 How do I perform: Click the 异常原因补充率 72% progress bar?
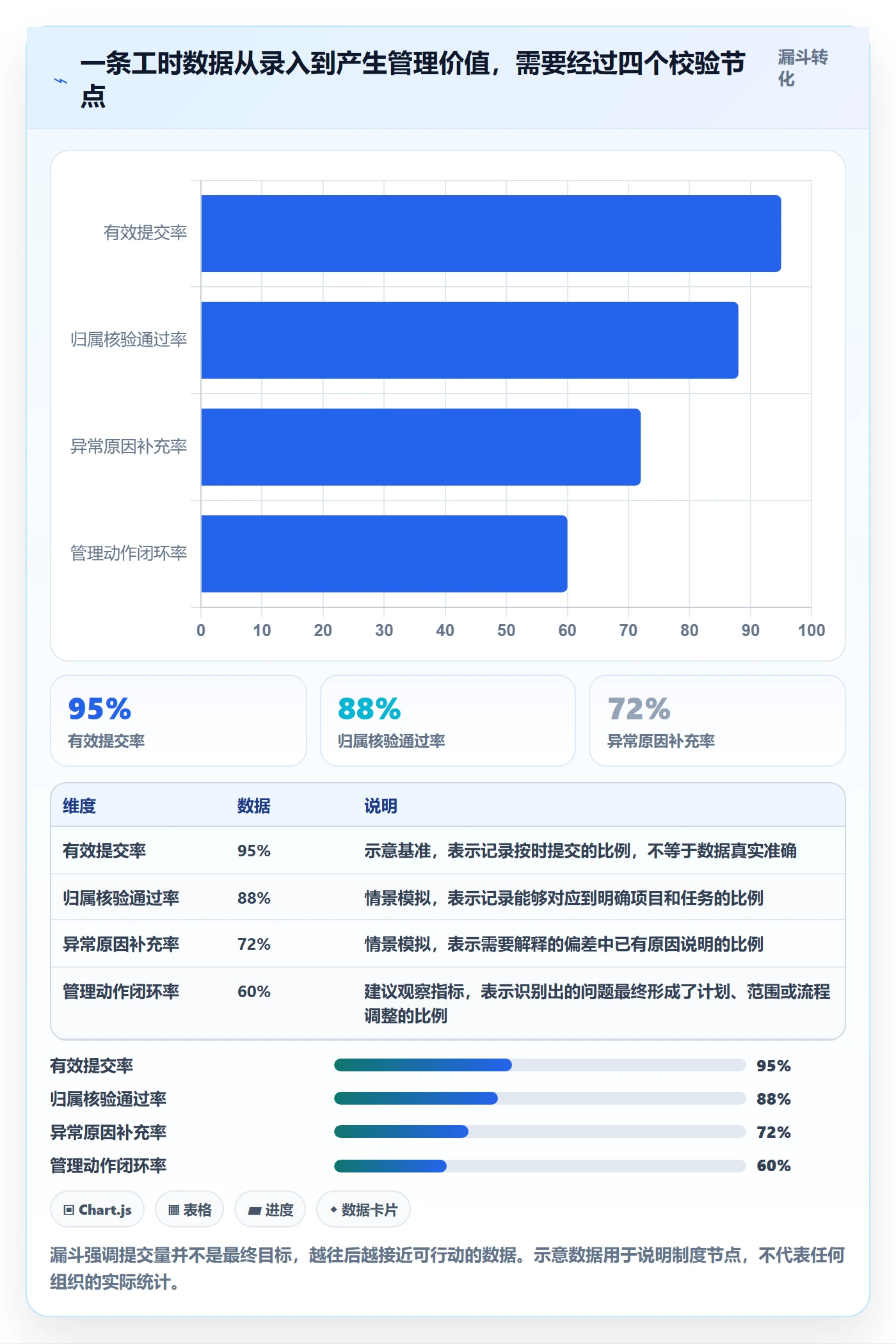pyautogui.click(x=540, y=1132)
